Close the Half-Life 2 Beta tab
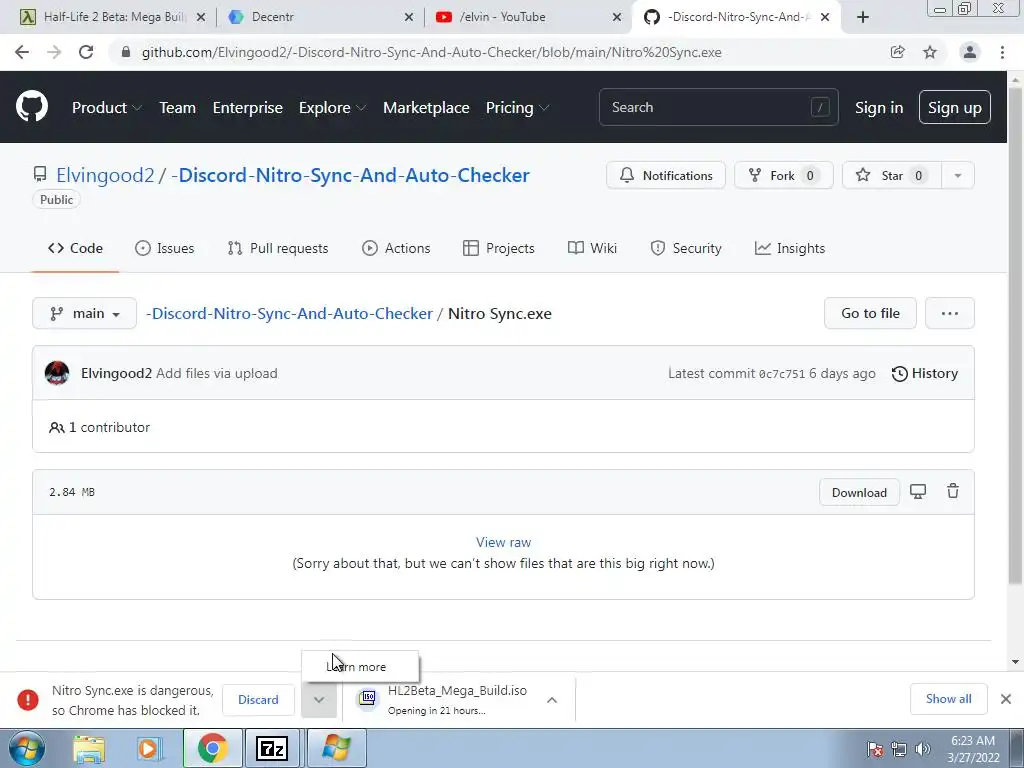1024x768 pixels. pyautogui.click(x=201, y=17)
